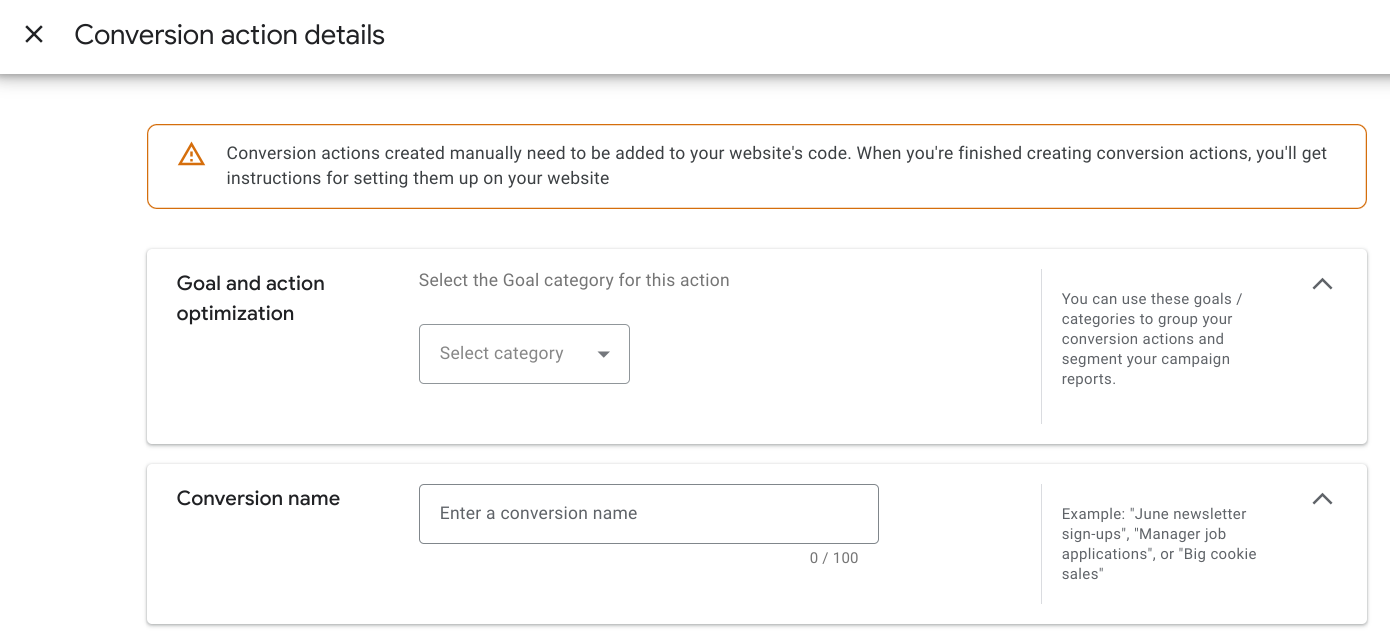Viewport: 1390px width, 634px height.
Task: Click the Enter a conversion name placeholder
Action: tap(538, 514)
